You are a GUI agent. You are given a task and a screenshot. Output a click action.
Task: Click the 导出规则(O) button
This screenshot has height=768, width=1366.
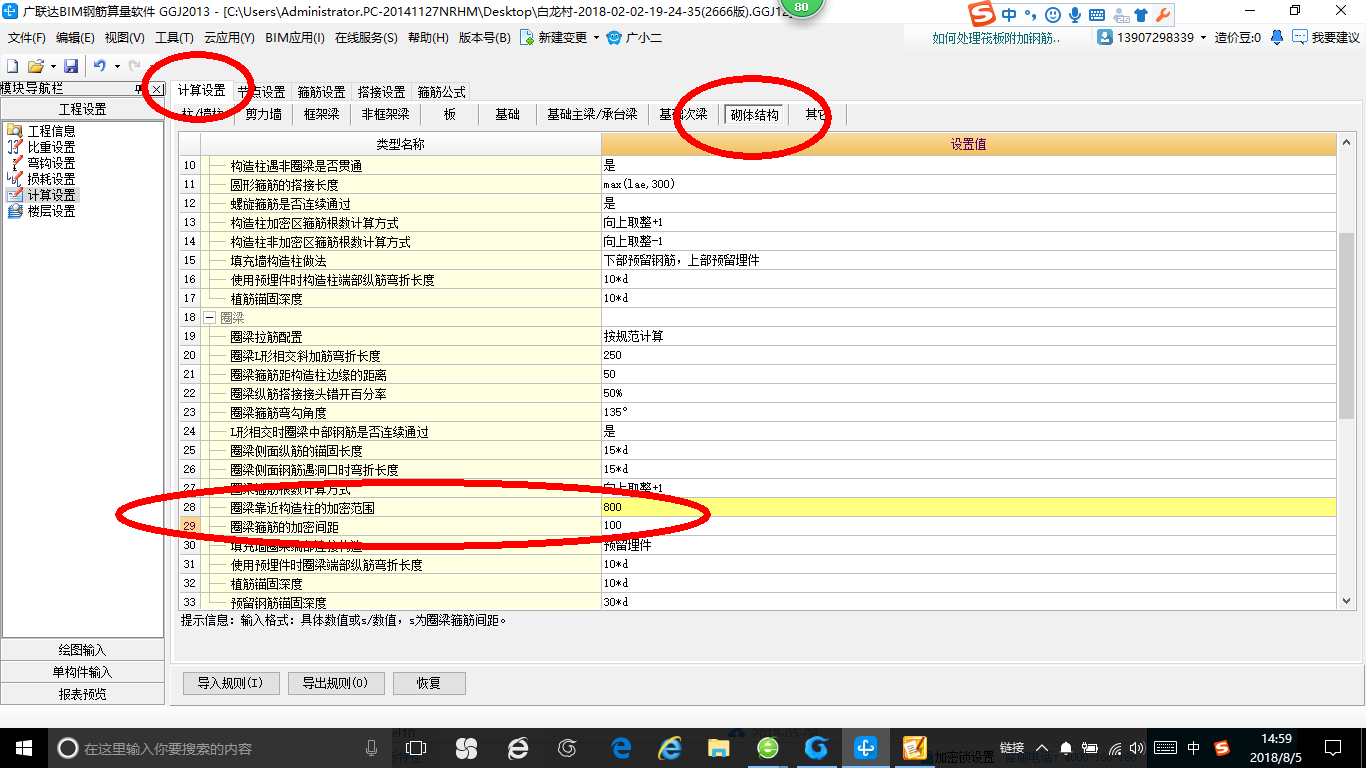click(x=335, y=684)
